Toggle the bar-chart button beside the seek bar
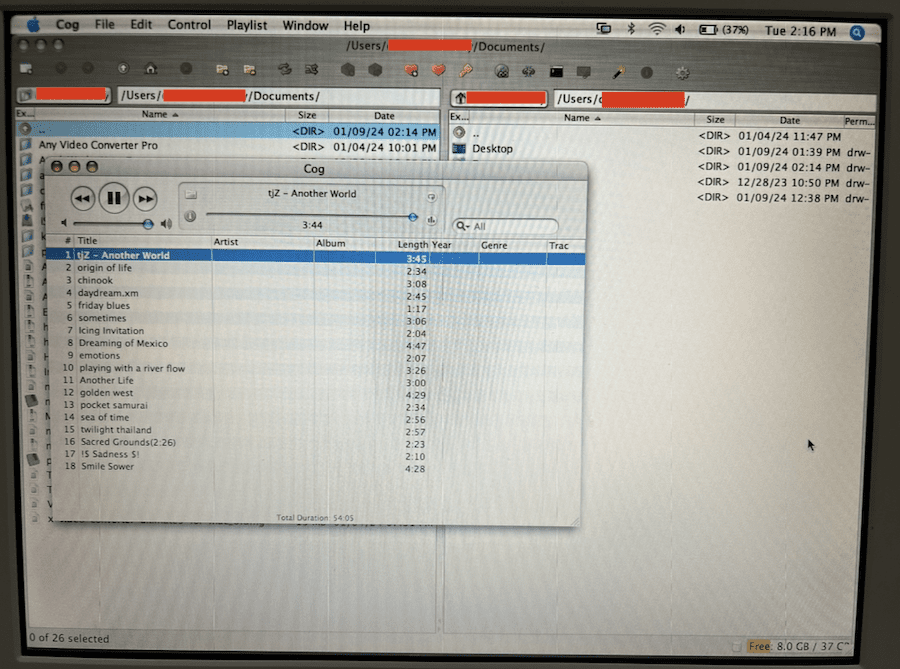 point(431,220)
